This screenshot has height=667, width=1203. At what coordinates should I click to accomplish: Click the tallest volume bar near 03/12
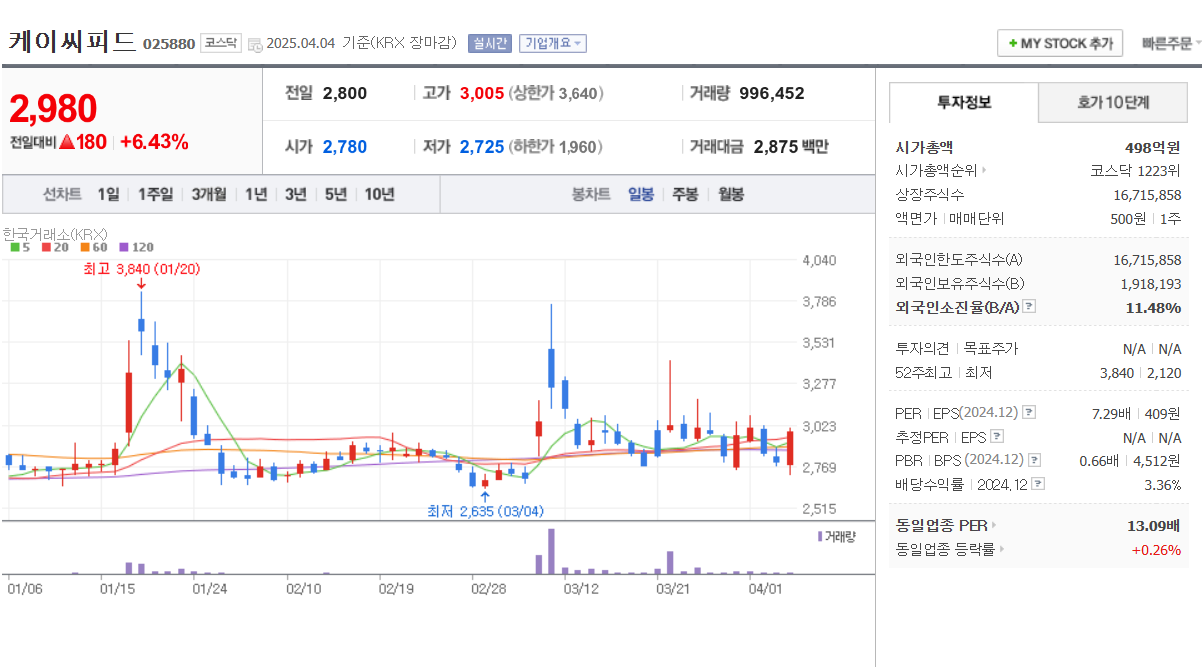pos(551,551)
